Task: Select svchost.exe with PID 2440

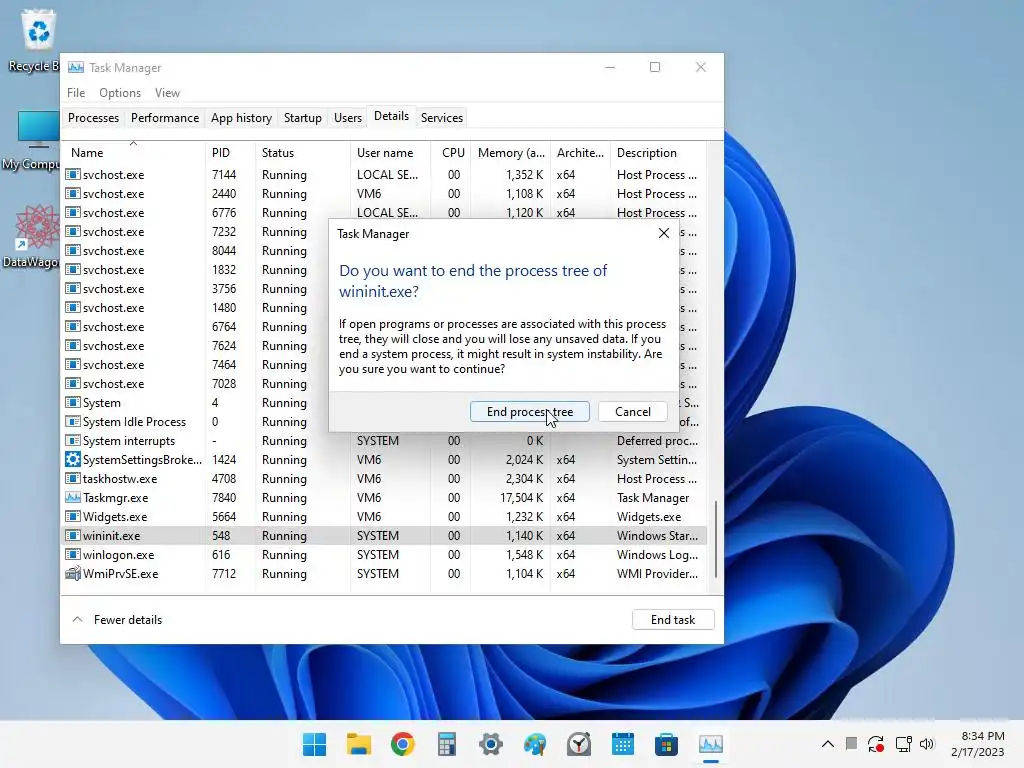Action: point(384,193)
